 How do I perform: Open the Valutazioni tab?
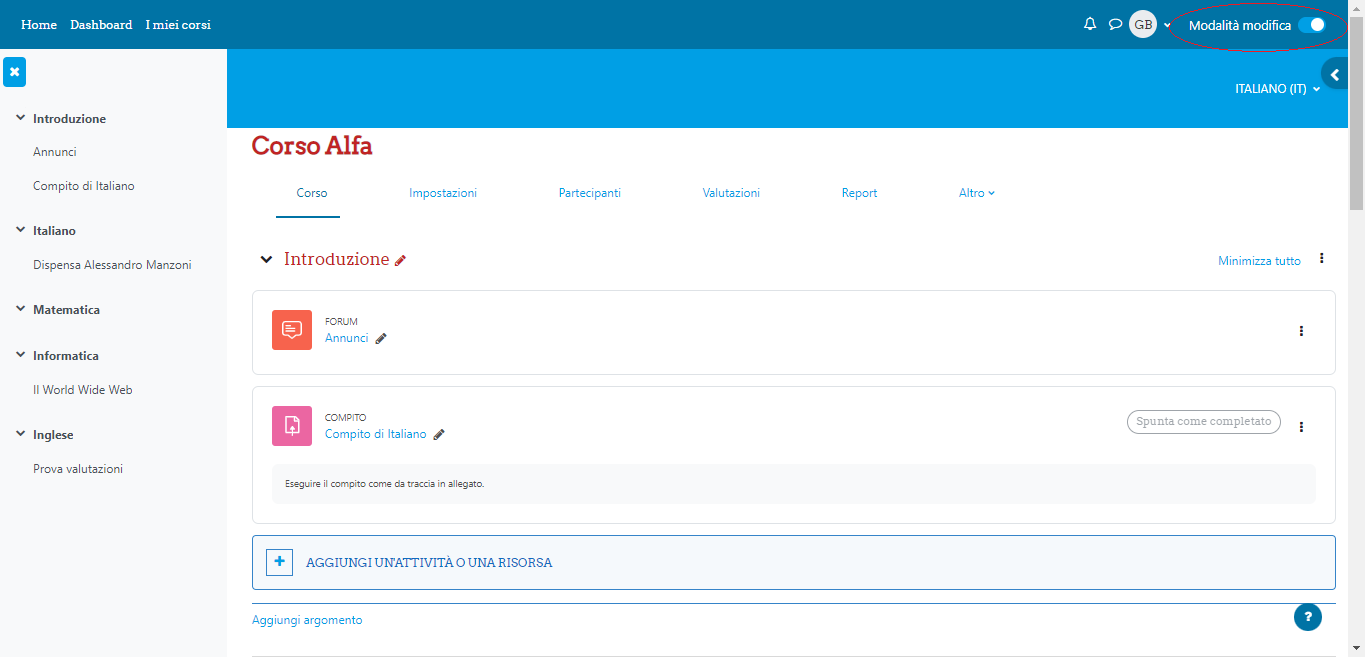click(x=731, y=193)
